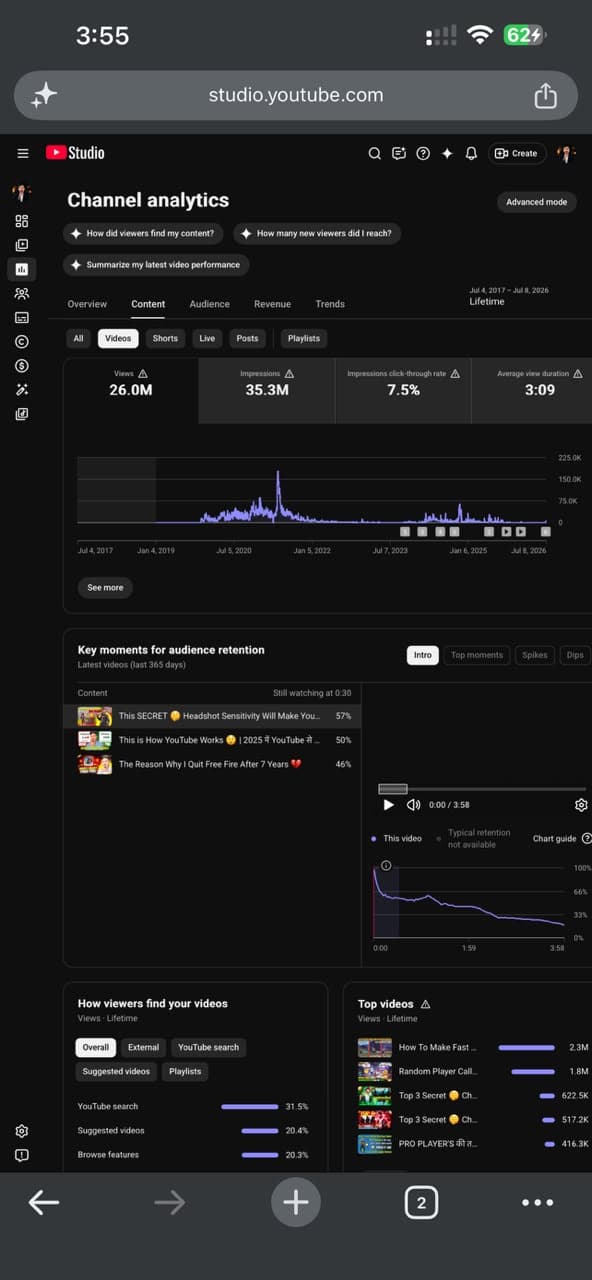Screen dimensions: 592x1280
Task: Open the hamburger navigation menu
Action: point(22,153)
